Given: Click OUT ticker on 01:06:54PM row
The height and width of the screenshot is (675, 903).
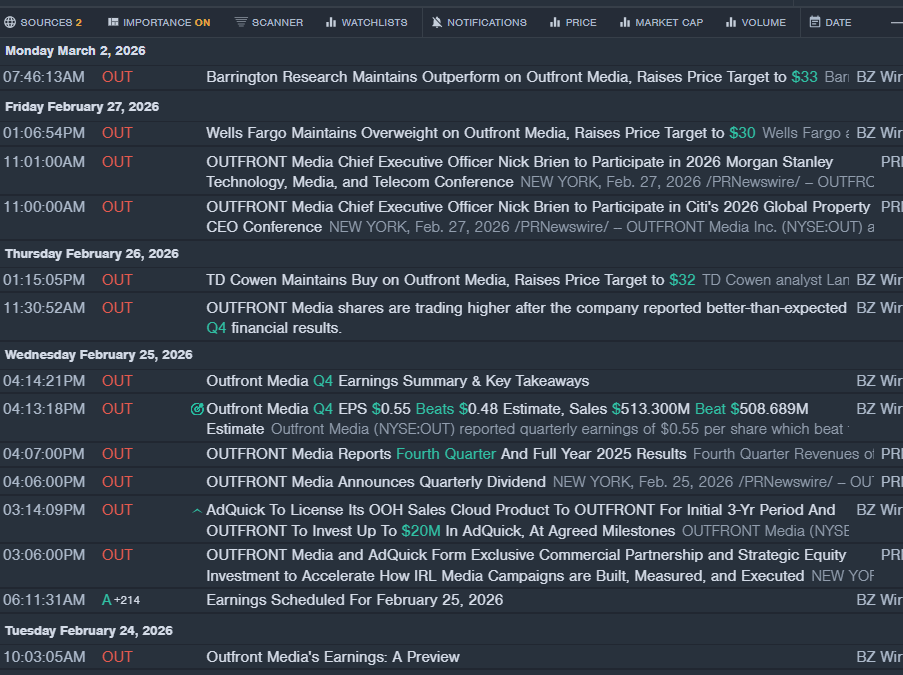Looking at the screenshot, I should (117, 133).
